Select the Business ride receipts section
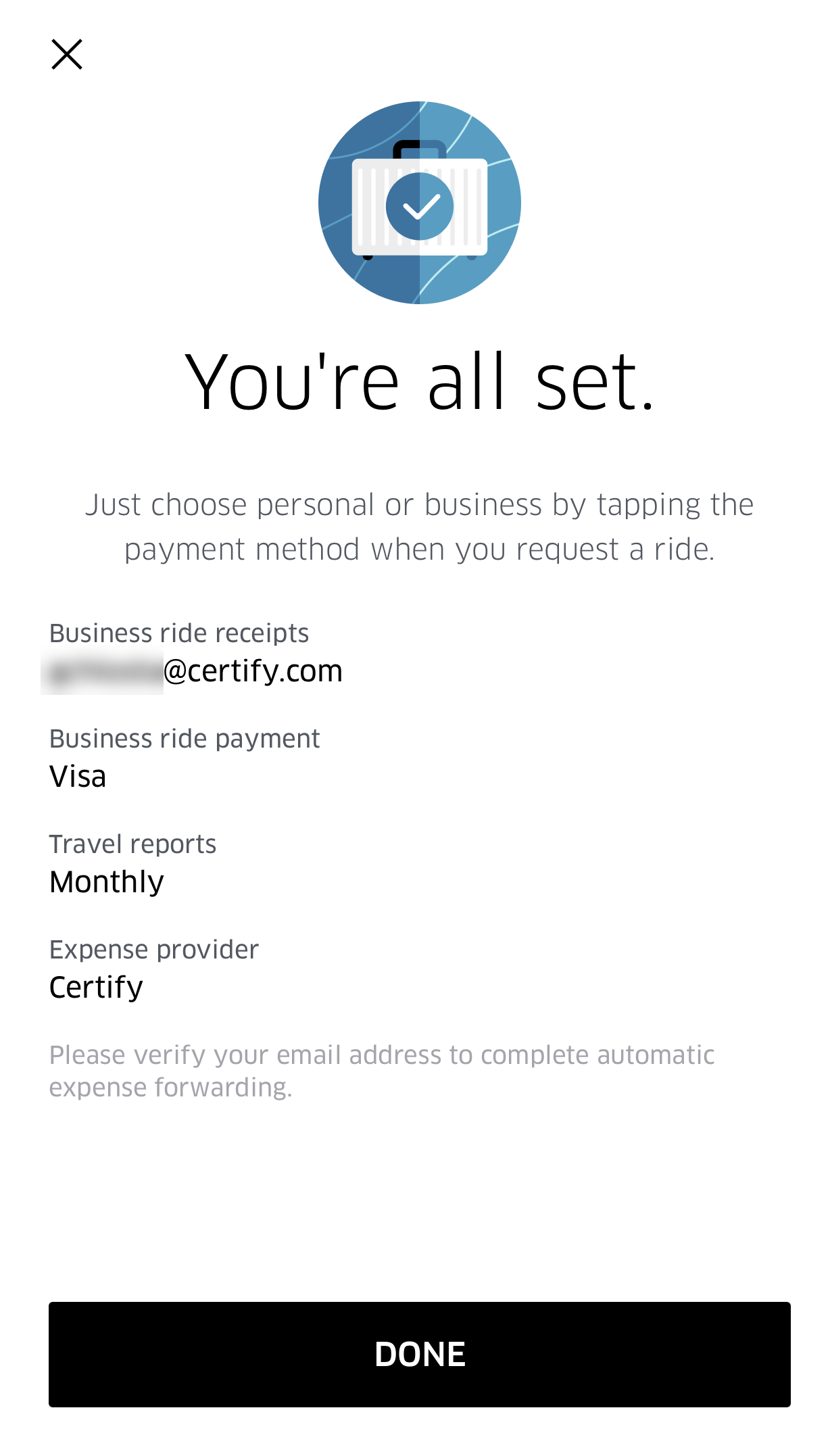The width and height of the screenshot is (830, 1456). (x=180, y=632)
